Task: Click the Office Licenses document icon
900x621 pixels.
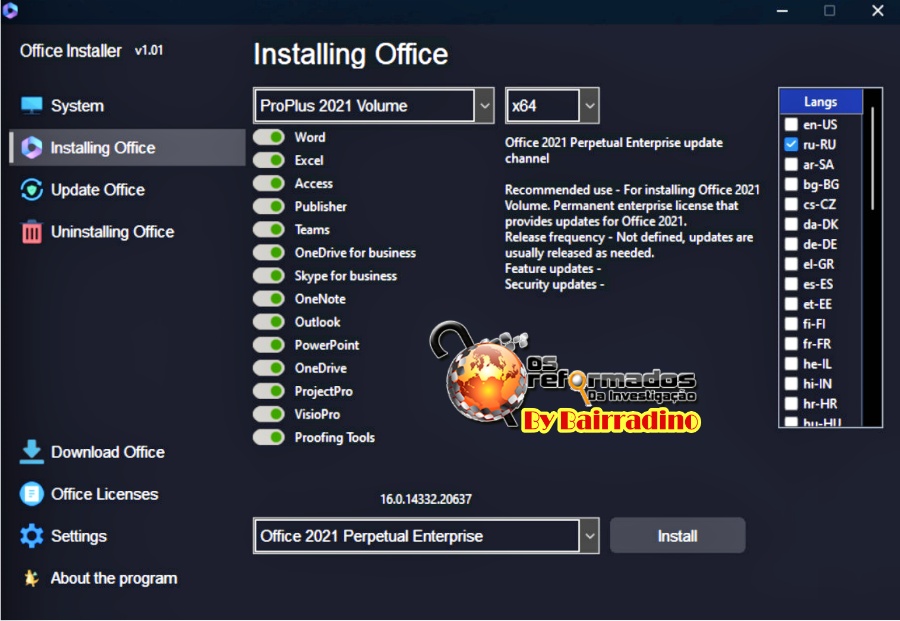Action: (32, 494)
